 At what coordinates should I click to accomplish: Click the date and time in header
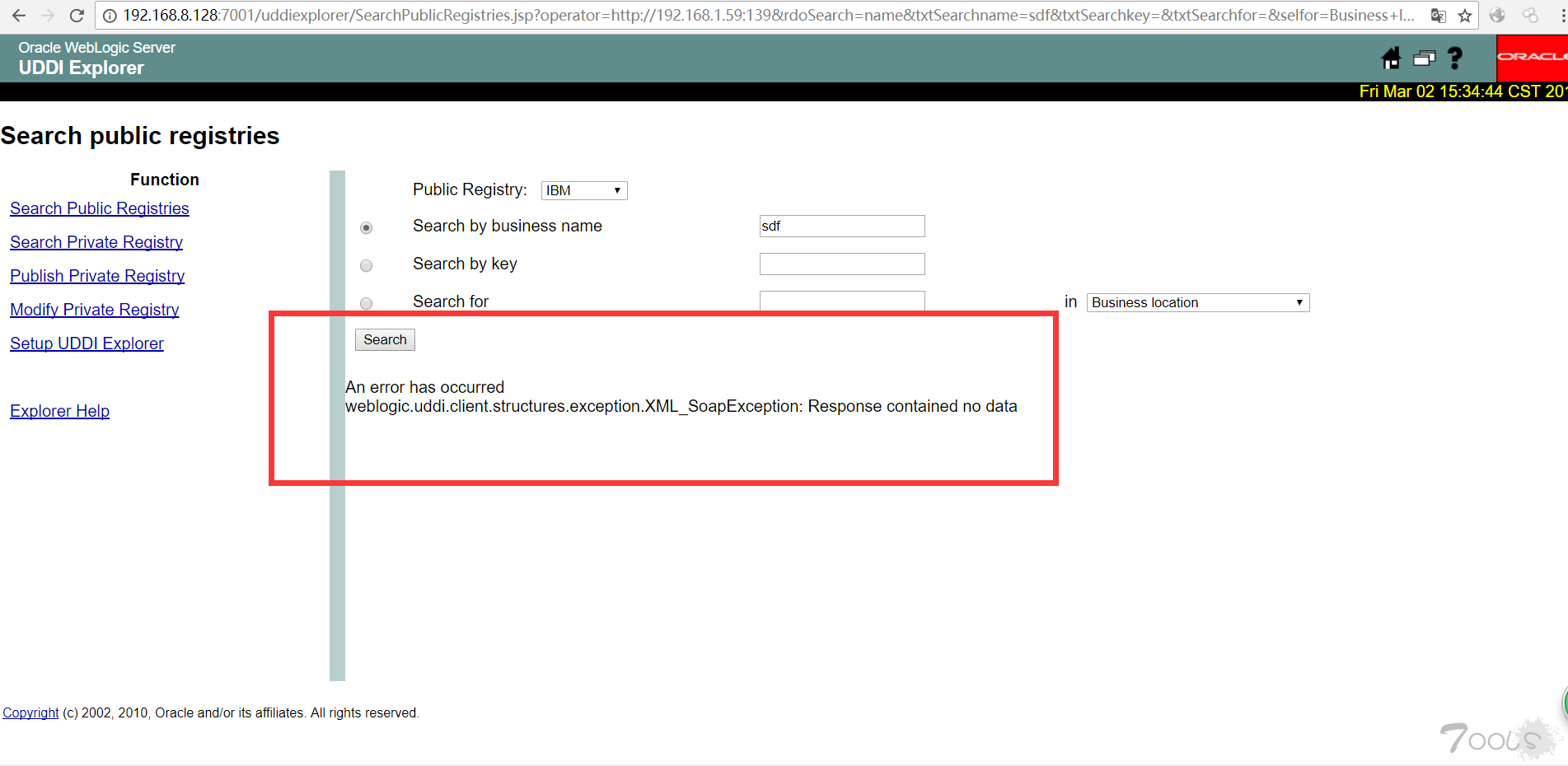click(x=1463, y=91)
